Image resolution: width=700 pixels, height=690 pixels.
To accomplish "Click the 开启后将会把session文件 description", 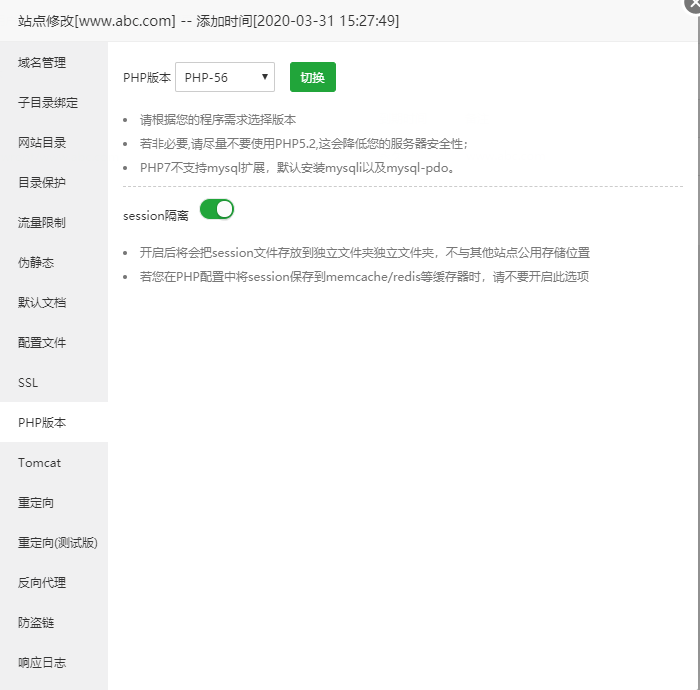I will tap(365, 253).
